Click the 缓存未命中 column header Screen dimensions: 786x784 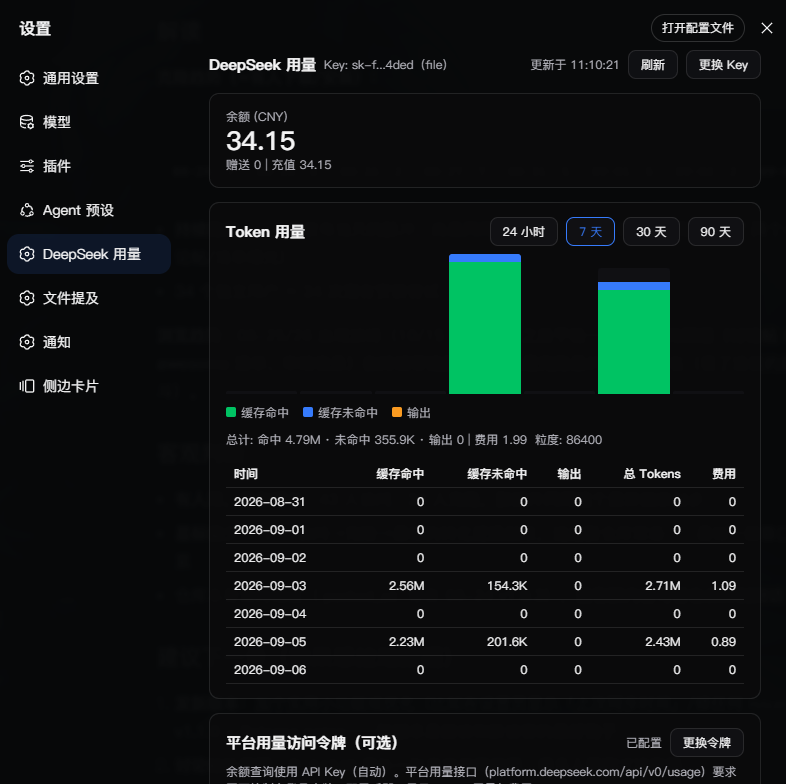497,474
